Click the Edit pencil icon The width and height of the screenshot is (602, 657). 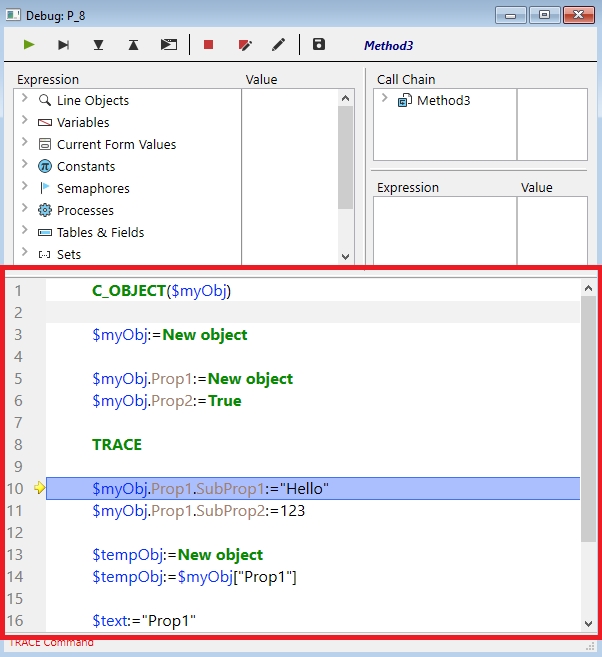(278, 45)
